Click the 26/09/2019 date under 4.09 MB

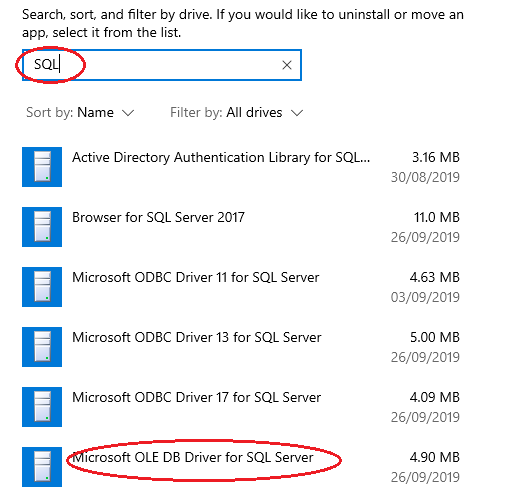tap(425, 417)
